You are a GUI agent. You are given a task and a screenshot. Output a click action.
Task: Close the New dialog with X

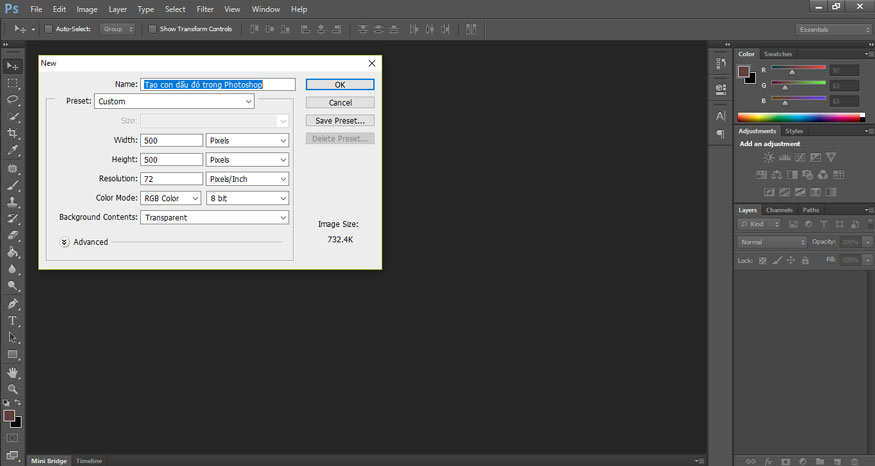click(372, 64)
